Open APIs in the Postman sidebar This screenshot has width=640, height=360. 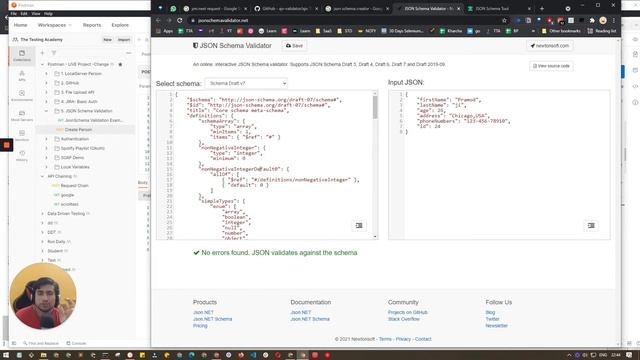22,76
